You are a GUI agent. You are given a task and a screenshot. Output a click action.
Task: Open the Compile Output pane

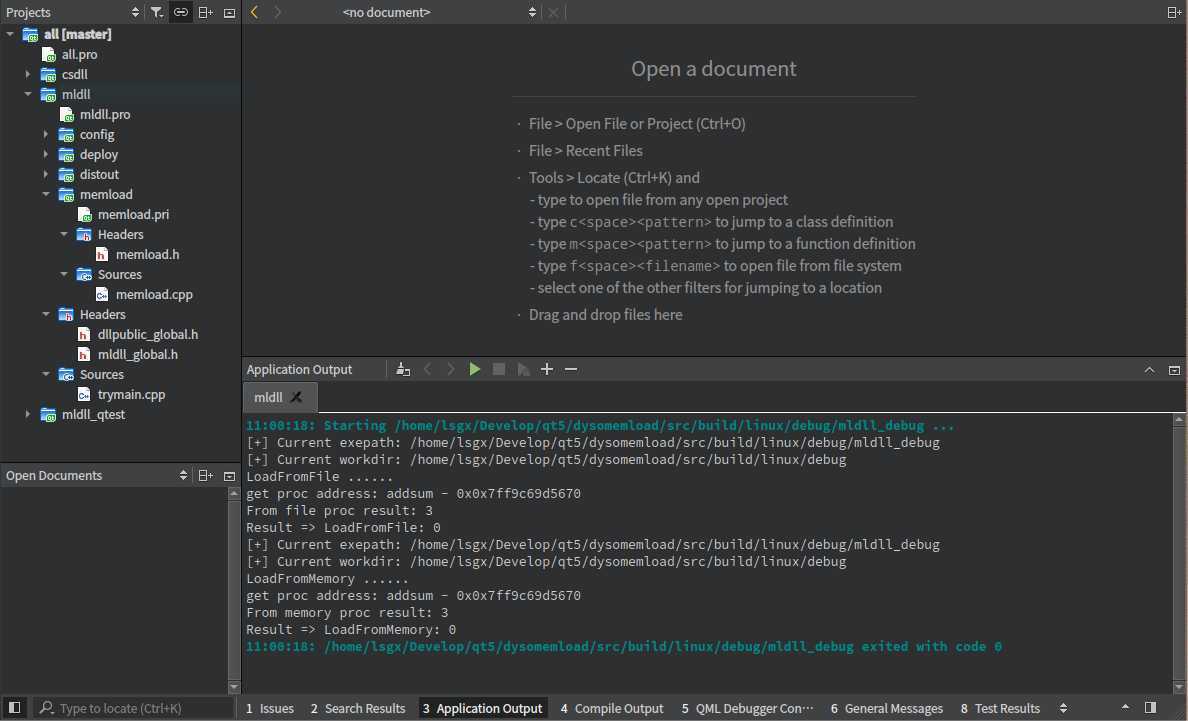611,708
